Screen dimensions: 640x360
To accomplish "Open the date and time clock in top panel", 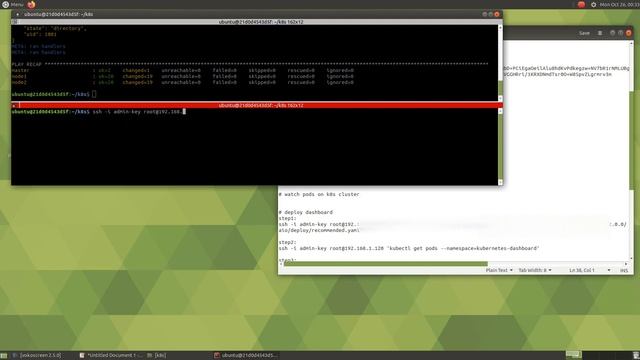I will click(x=619, y=4).
